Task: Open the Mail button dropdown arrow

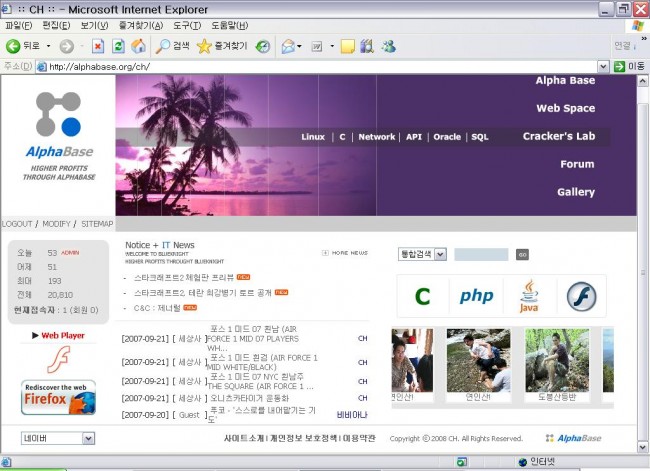Action: pos(300,46)
